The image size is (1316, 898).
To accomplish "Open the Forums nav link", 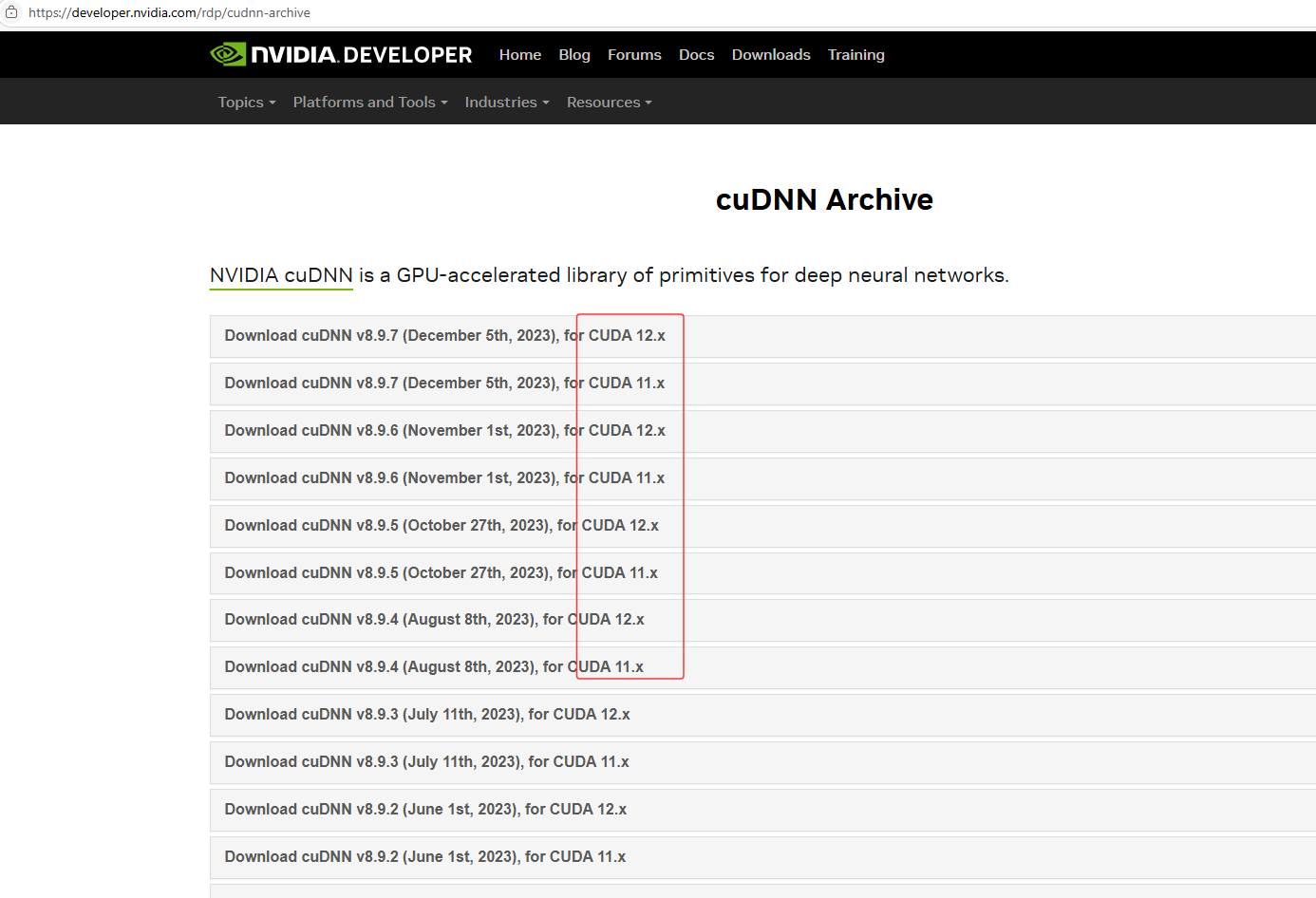I will tap(634, 54).
